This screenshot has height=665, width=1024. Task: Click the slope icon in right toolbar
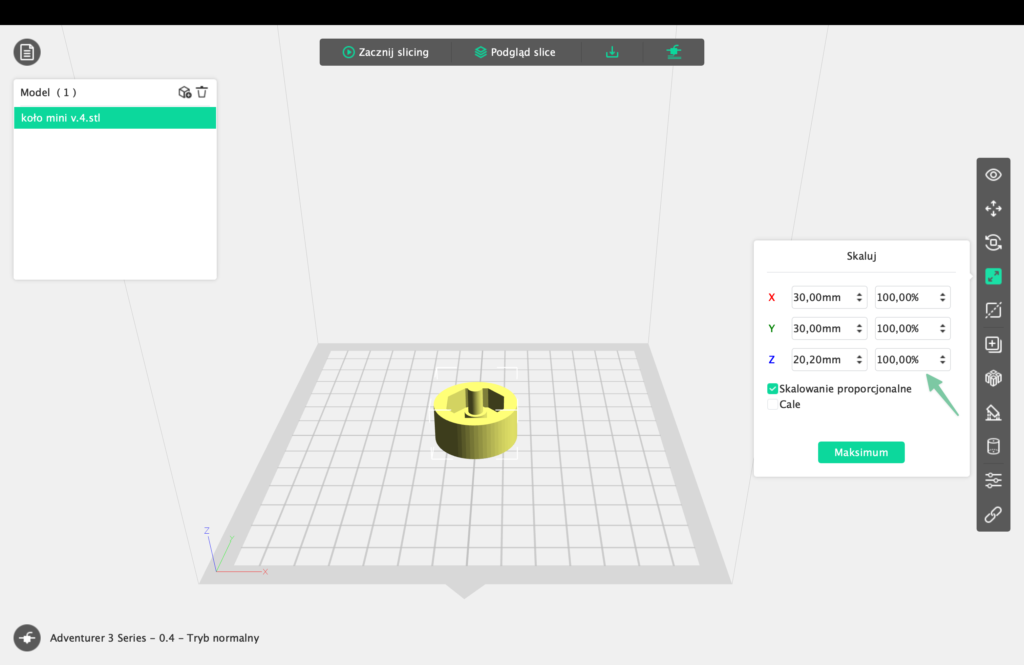[993, 412]
